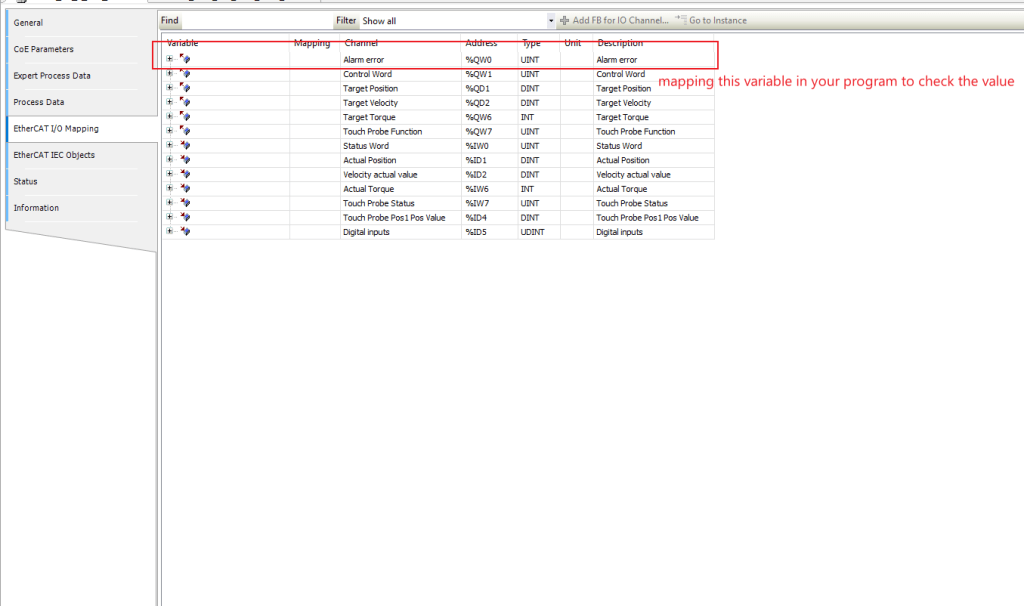The image size is (1024, 606).
Task: Click the Status Word input variable icon
Action: (x=186, y=146)
